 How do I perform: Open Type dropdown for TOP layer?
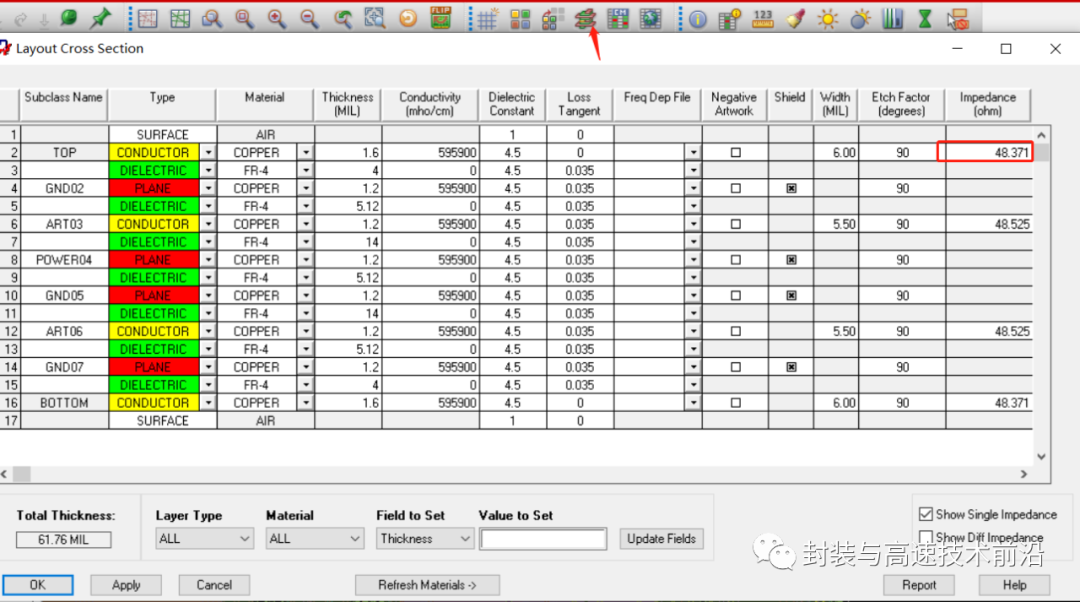(208, 152)
